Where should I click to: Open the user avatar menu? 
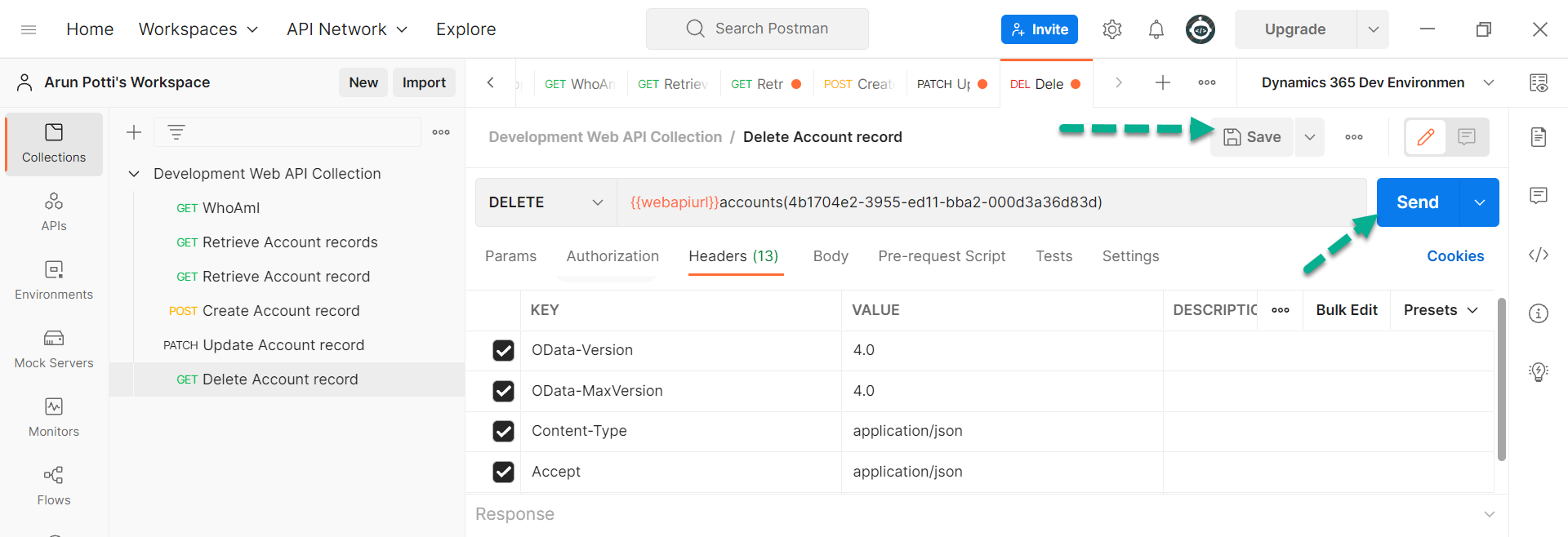1200,29
